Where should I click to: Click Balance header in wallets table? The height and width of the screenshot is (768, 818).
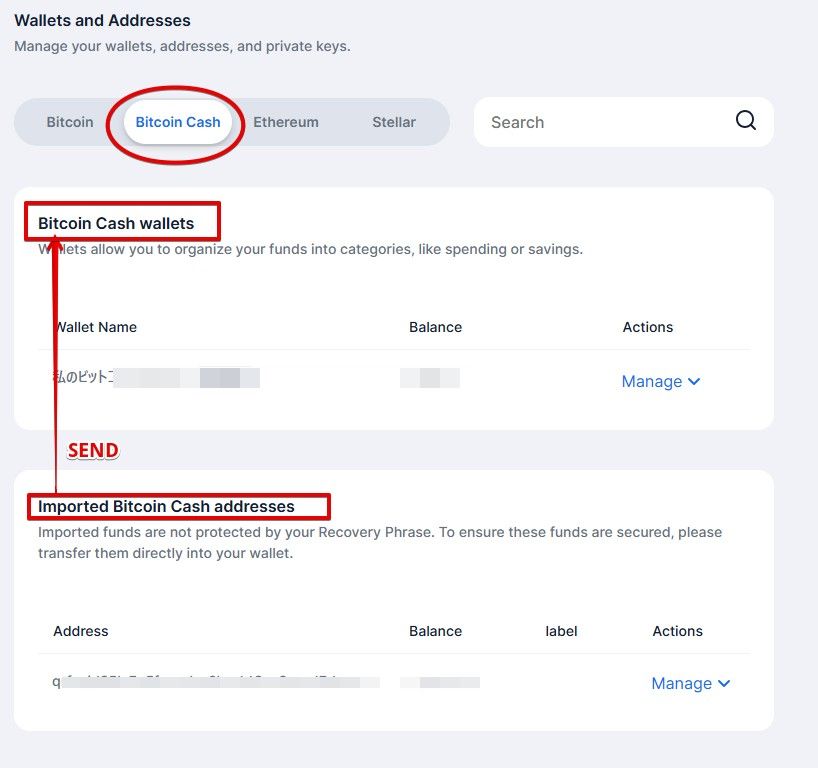[x=436, y=327]
